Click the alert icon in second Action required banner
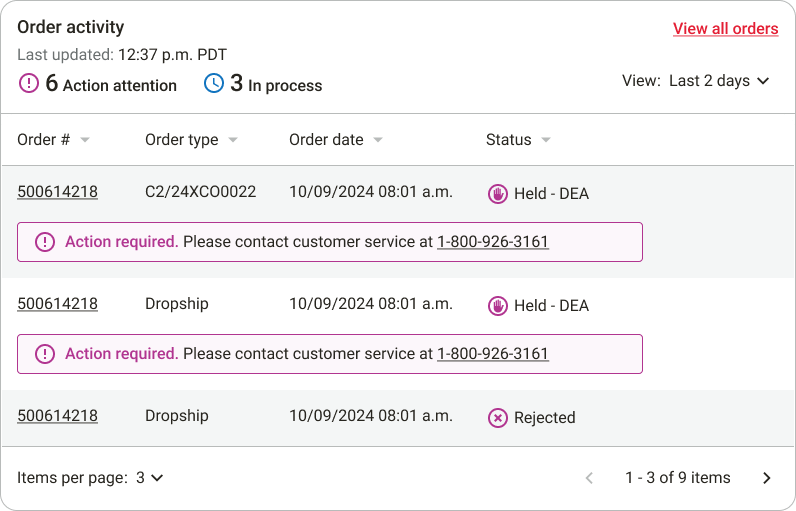The image size is (796, 511). (45, 354)
